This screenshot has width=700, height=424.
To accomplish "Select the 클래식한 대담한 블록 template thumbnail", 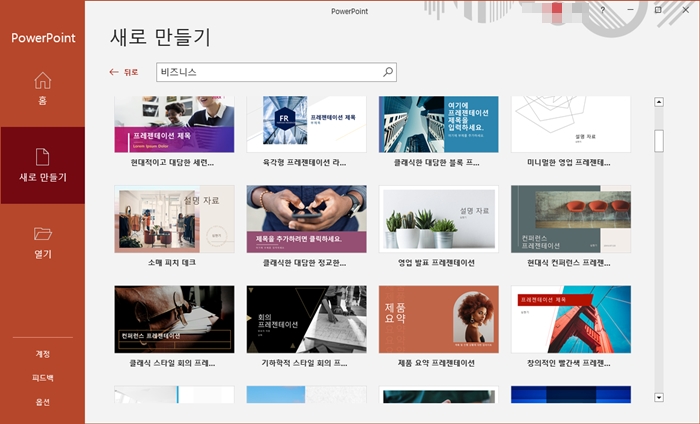I will click(438, 124).
